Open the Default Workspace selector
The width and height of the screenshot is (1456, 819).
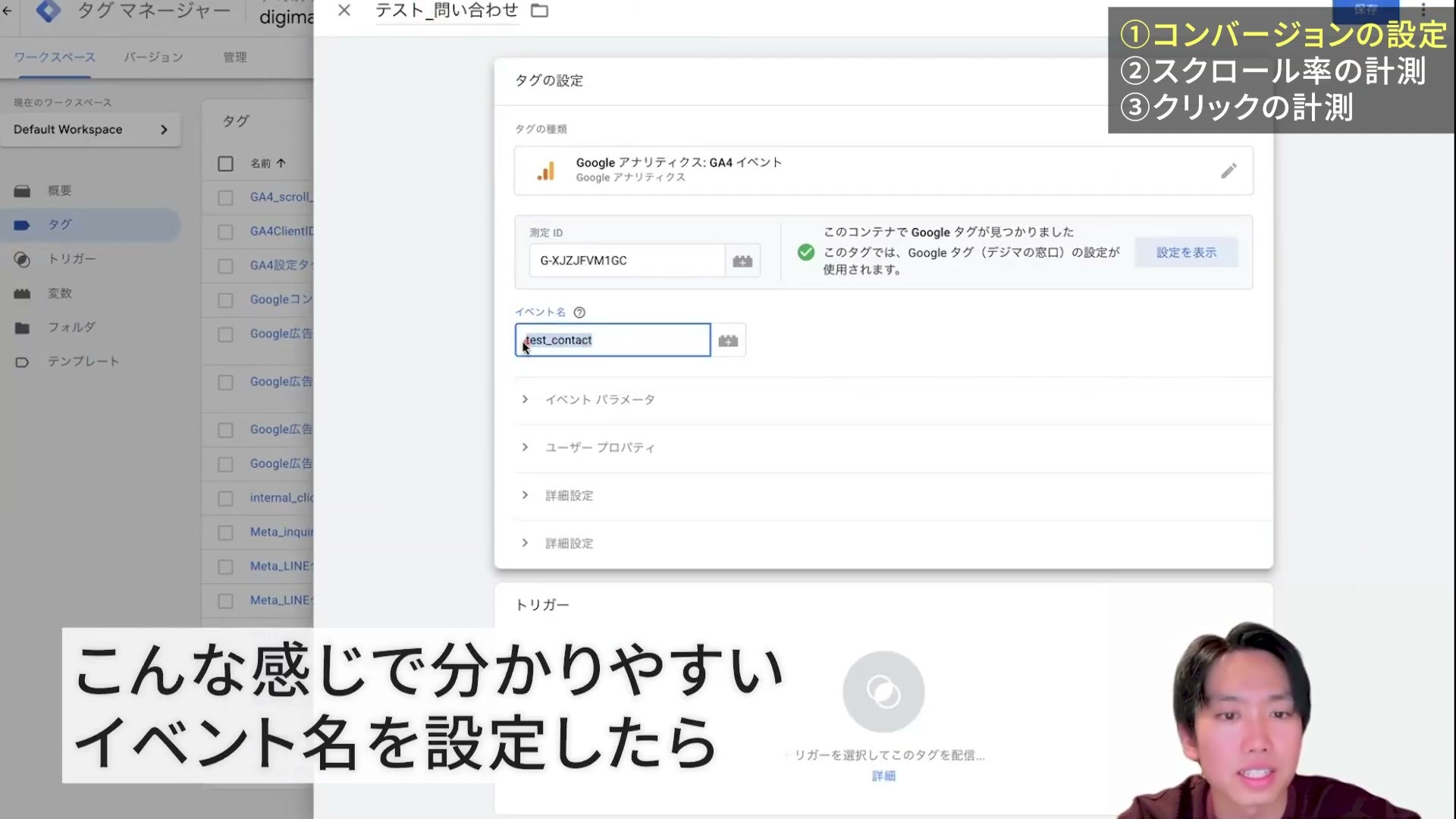[x=90, y=130]
